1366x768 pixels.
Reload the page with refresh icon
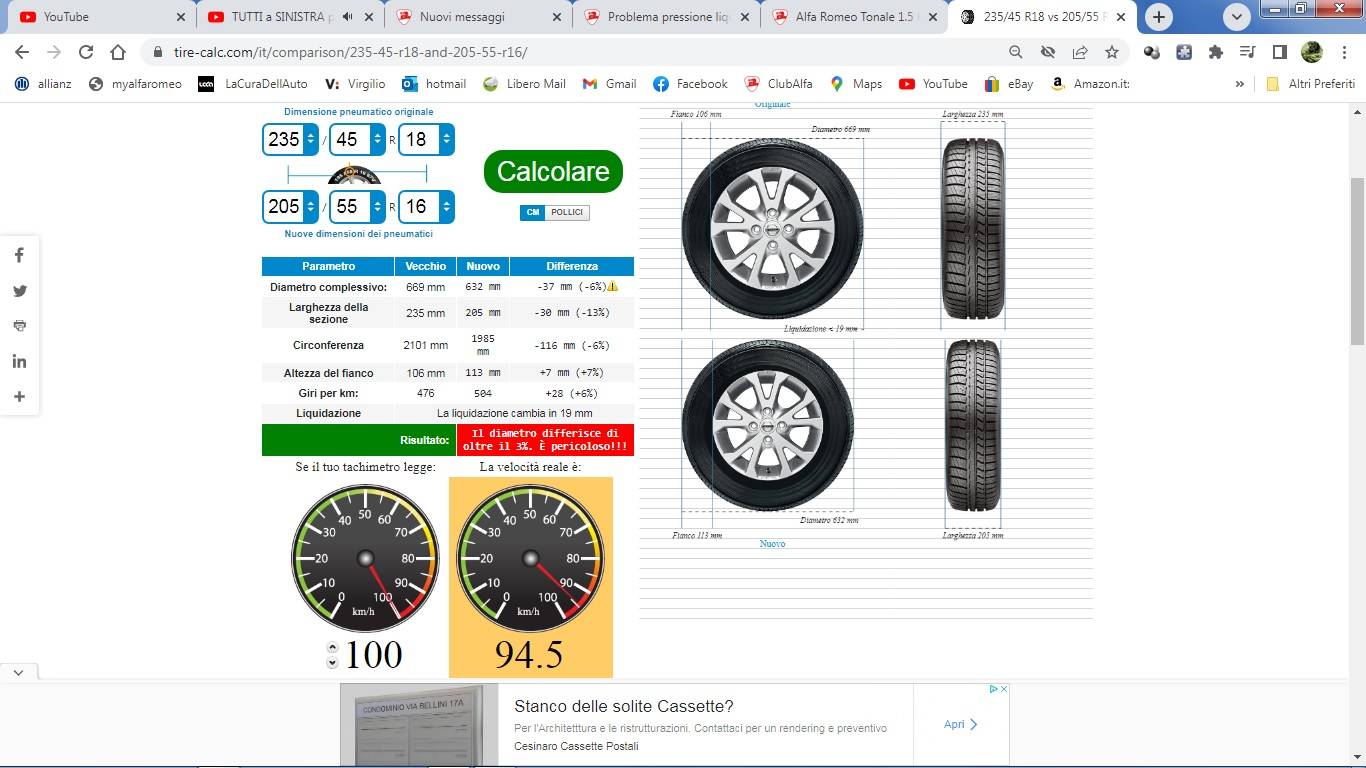86,52
